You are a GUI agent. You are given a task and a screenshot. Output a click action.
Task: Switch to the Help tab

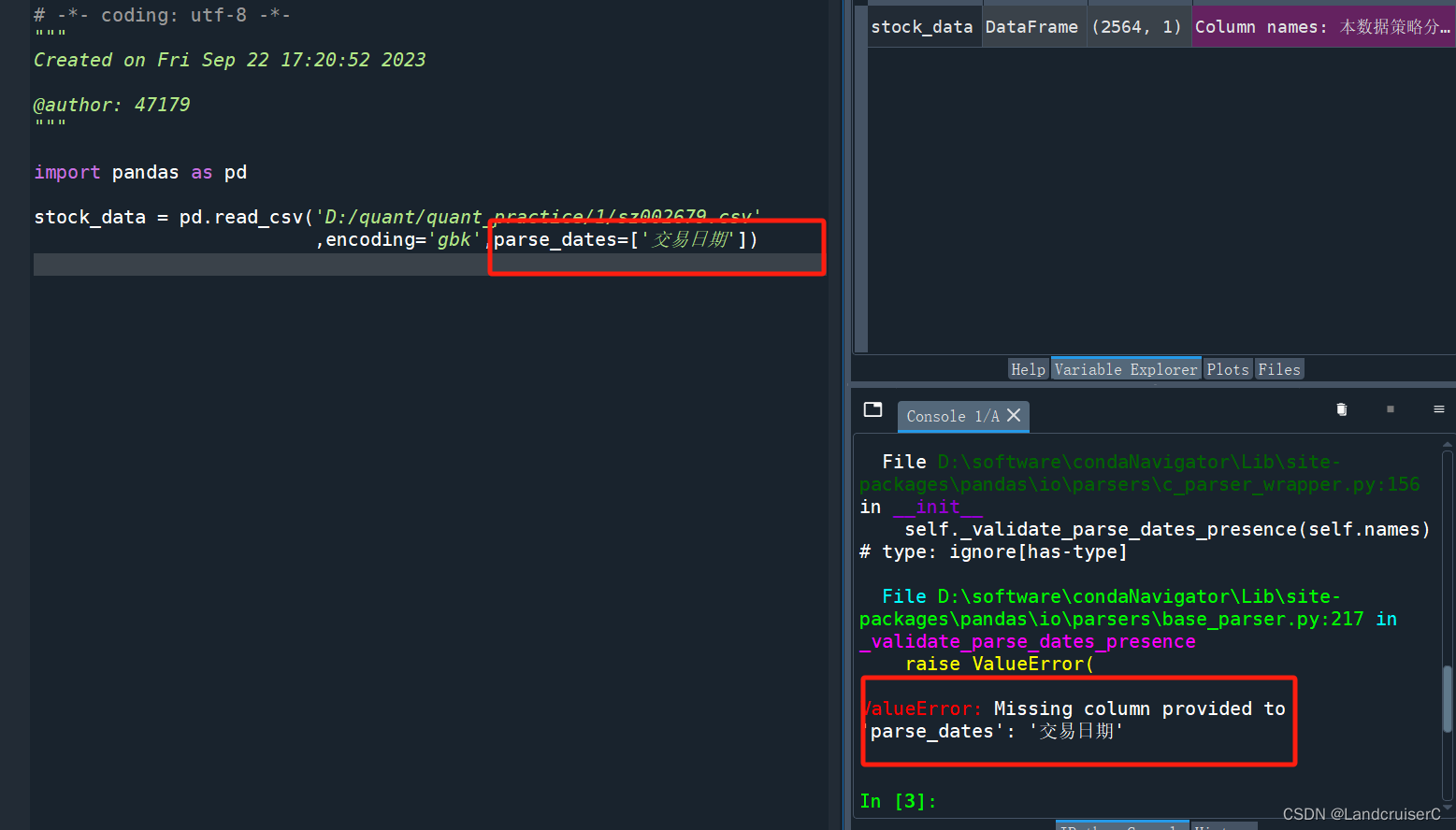pyautogui.click(x=1028, y=368)
